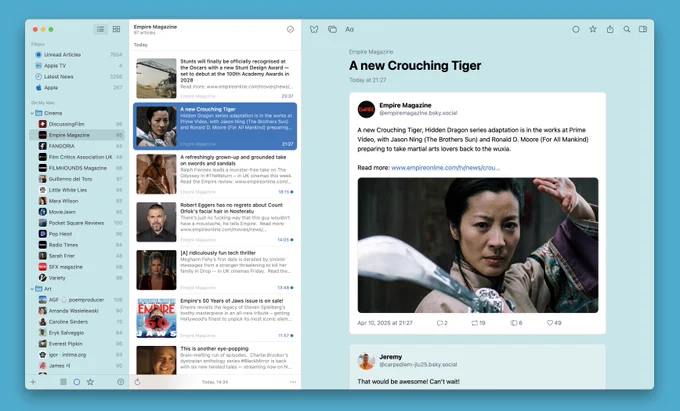Open the MovieJawn feed
Image resolution: width=680 pixels, height=411 pixels.
coord(77,212)
